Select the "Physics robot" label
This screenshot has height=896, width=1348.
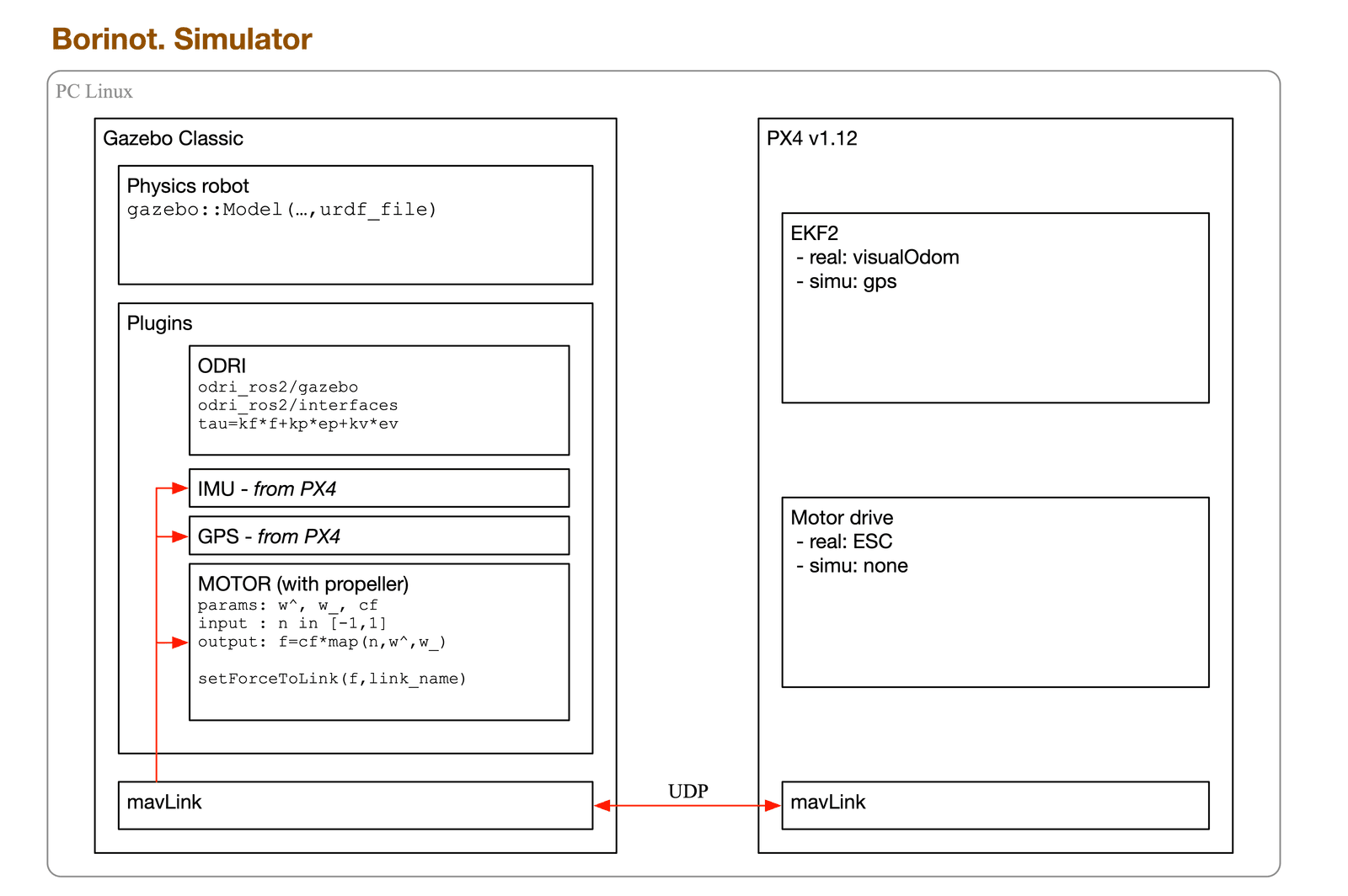[188, 186]
